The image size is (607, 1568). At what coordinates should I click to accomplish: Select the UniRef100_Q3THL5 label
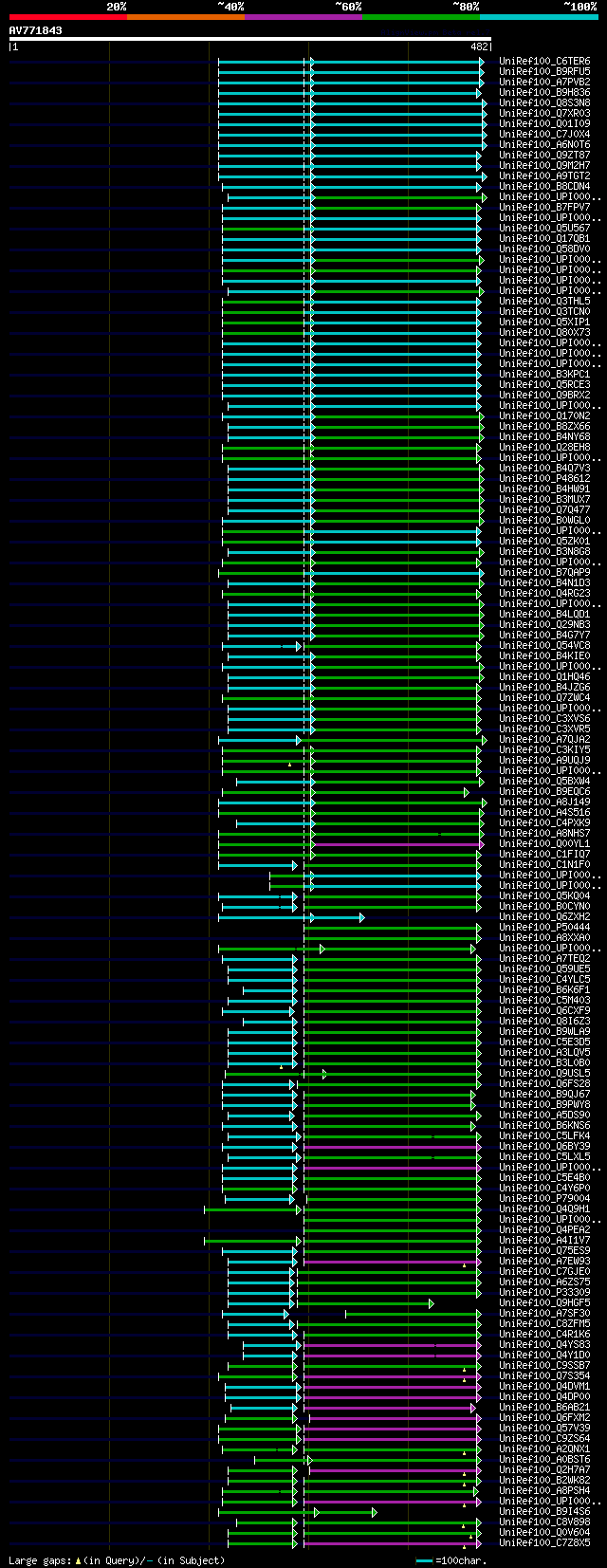(x=544, y=302)
